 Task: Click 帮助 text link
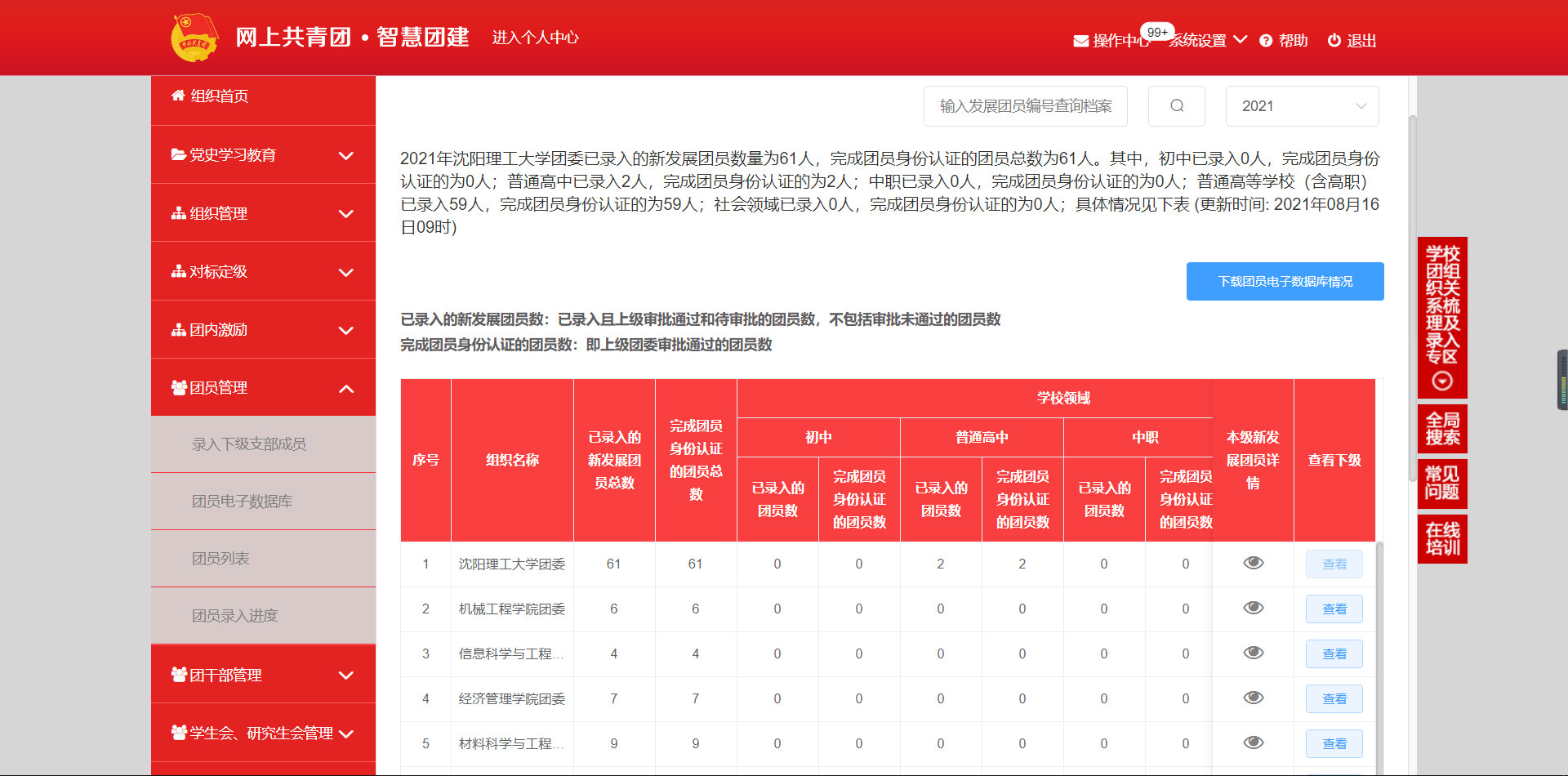[1293, 41]
